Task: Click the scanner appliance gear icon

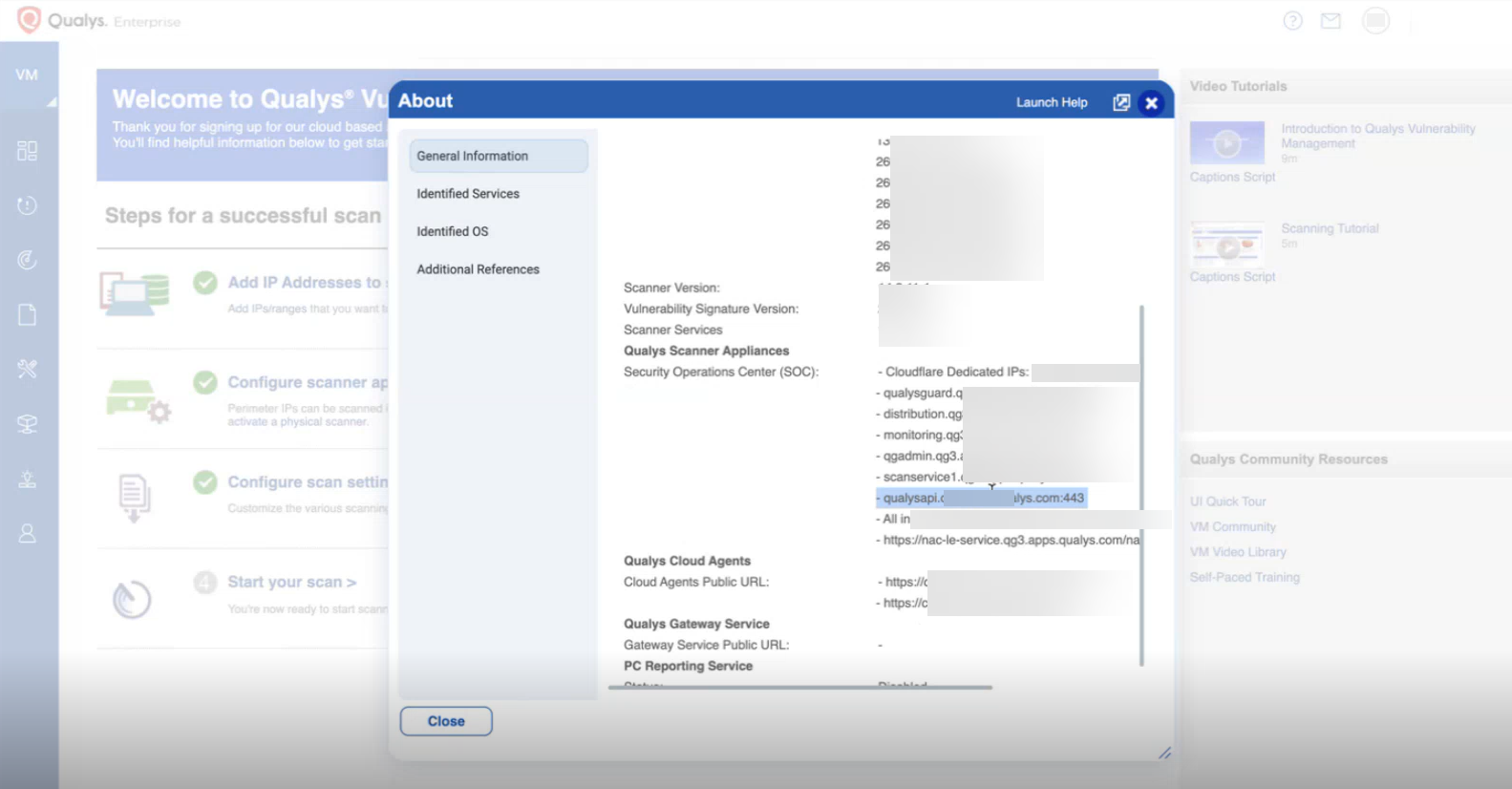Action: coord(137,399)
